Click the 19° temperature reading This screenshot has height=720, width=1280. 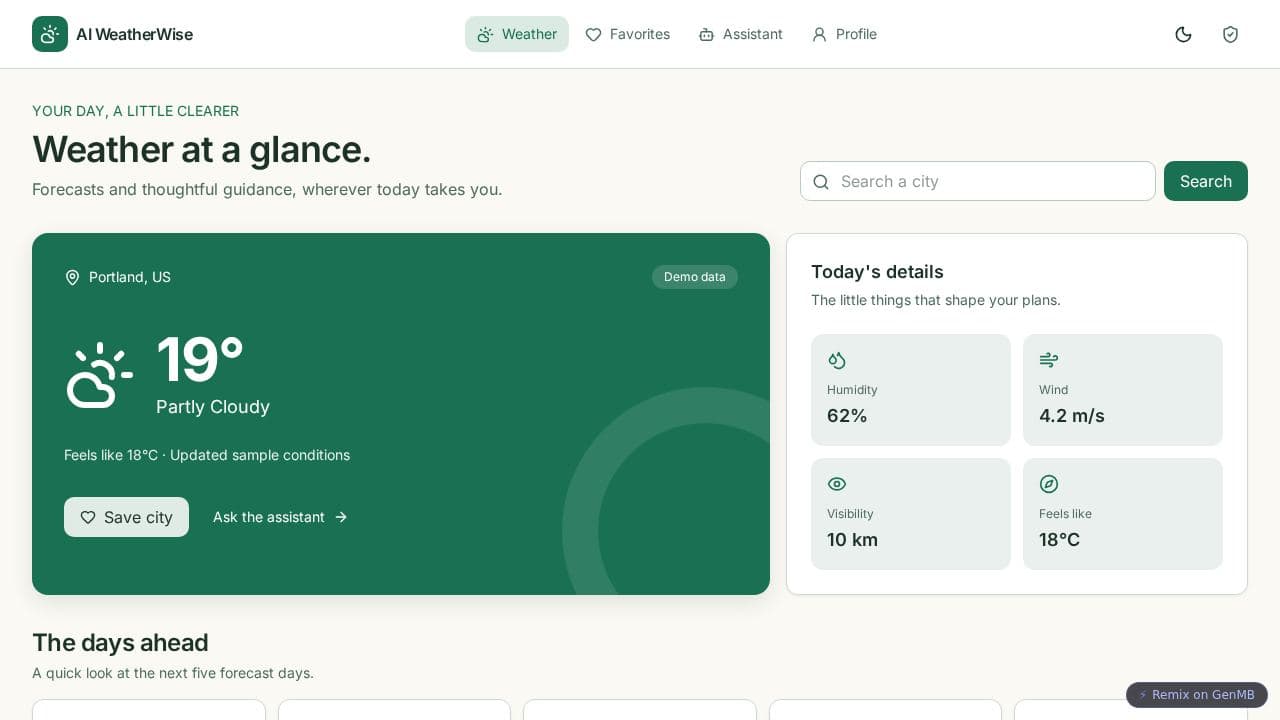pyautogui.click(x=200, y=360)
